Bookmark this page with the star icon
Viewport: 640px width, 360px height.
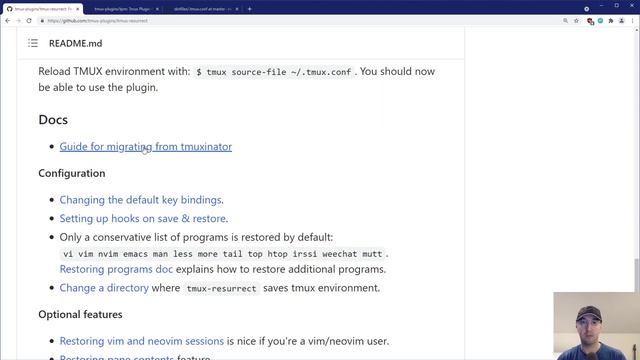click(576, 21)
